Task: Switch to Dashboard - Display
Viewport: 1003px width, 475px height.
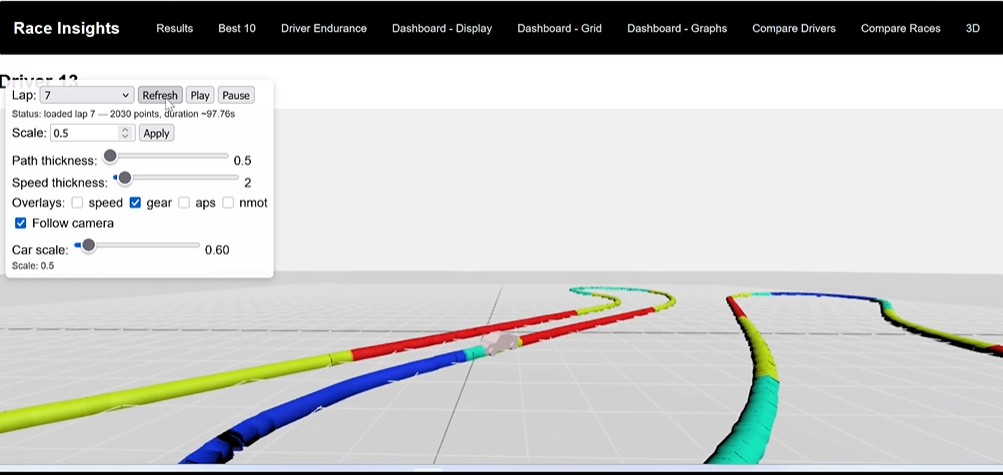Action: pyautogui.click(x=442, y=28)
